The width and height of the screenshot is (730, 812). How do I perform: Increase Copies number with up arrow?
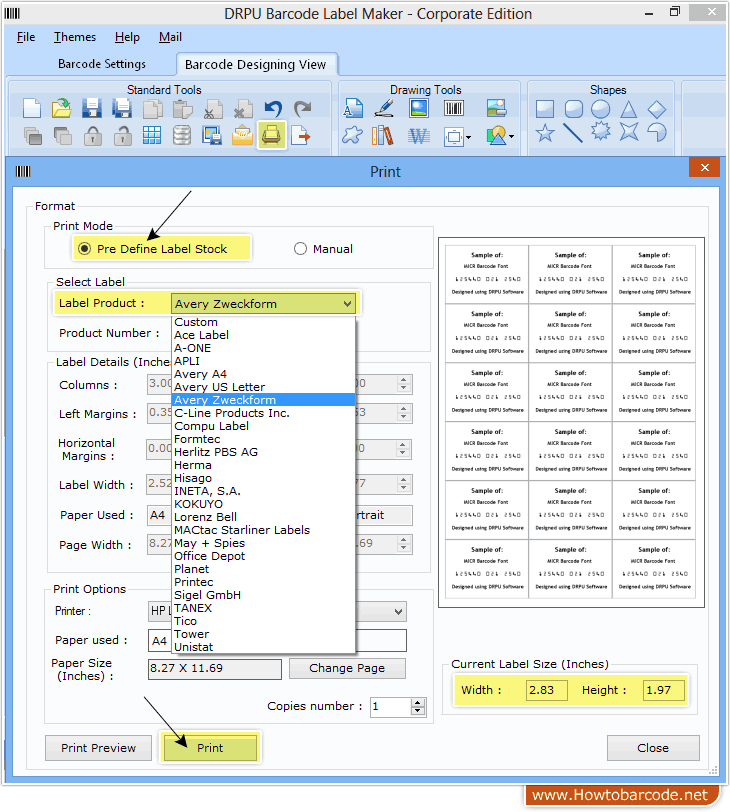[418, 702]
